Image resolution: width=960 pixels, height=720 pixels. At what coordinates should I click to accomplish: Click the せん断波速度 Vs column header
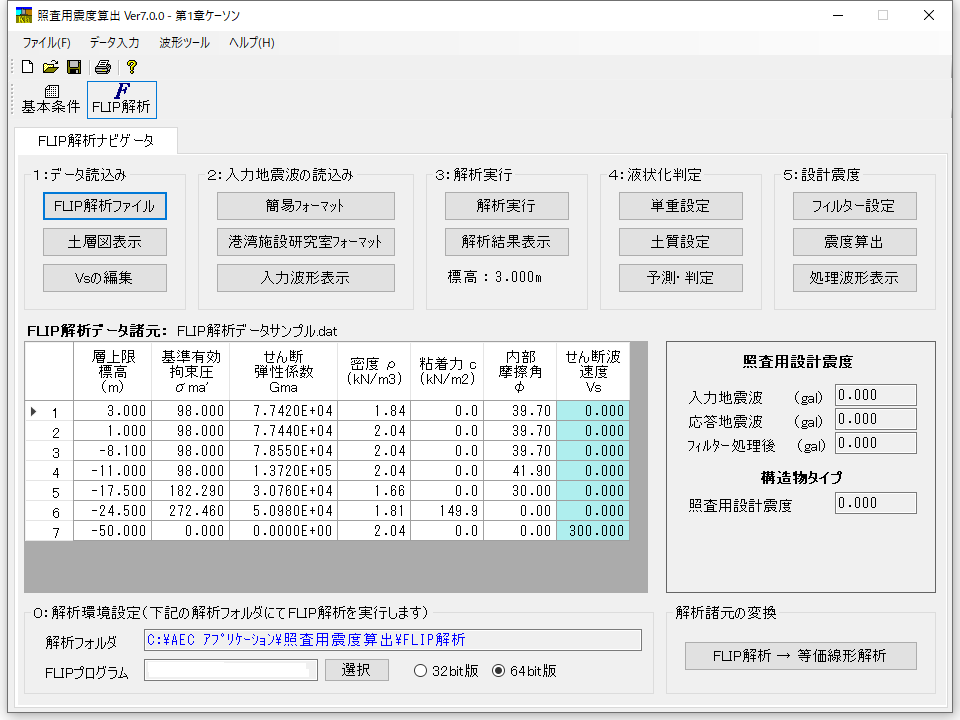pyautogui.click(x=593, y=372)
